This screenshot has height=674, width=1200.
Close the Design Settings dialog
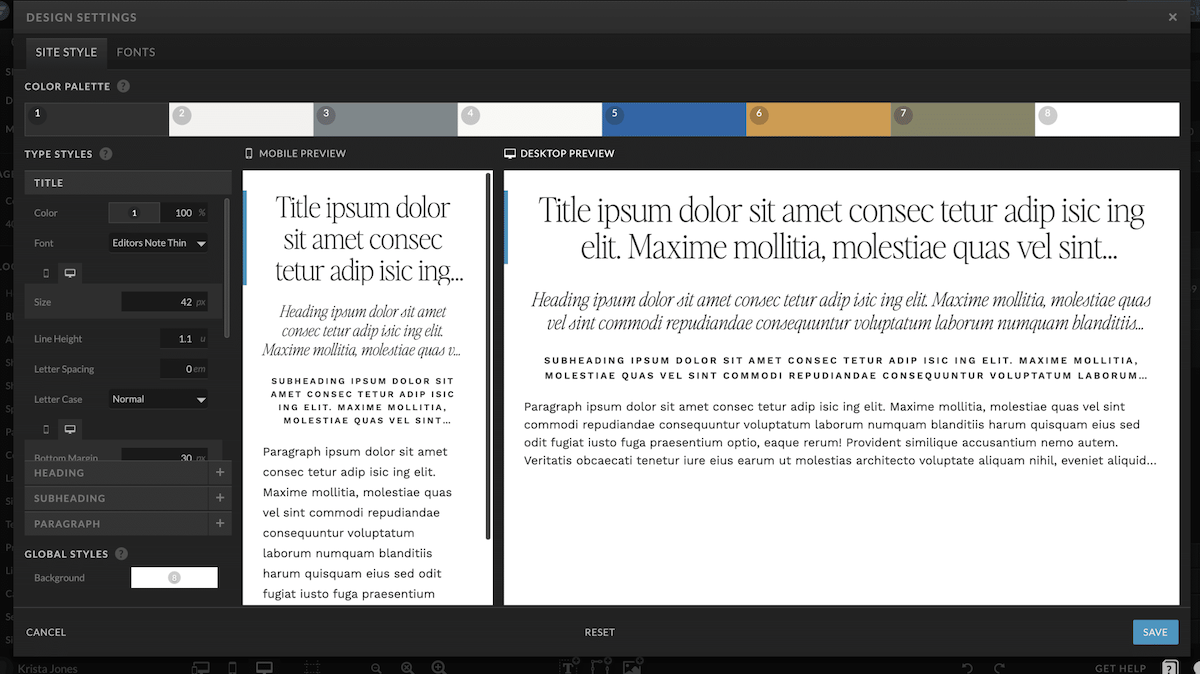coord(1172,17)
